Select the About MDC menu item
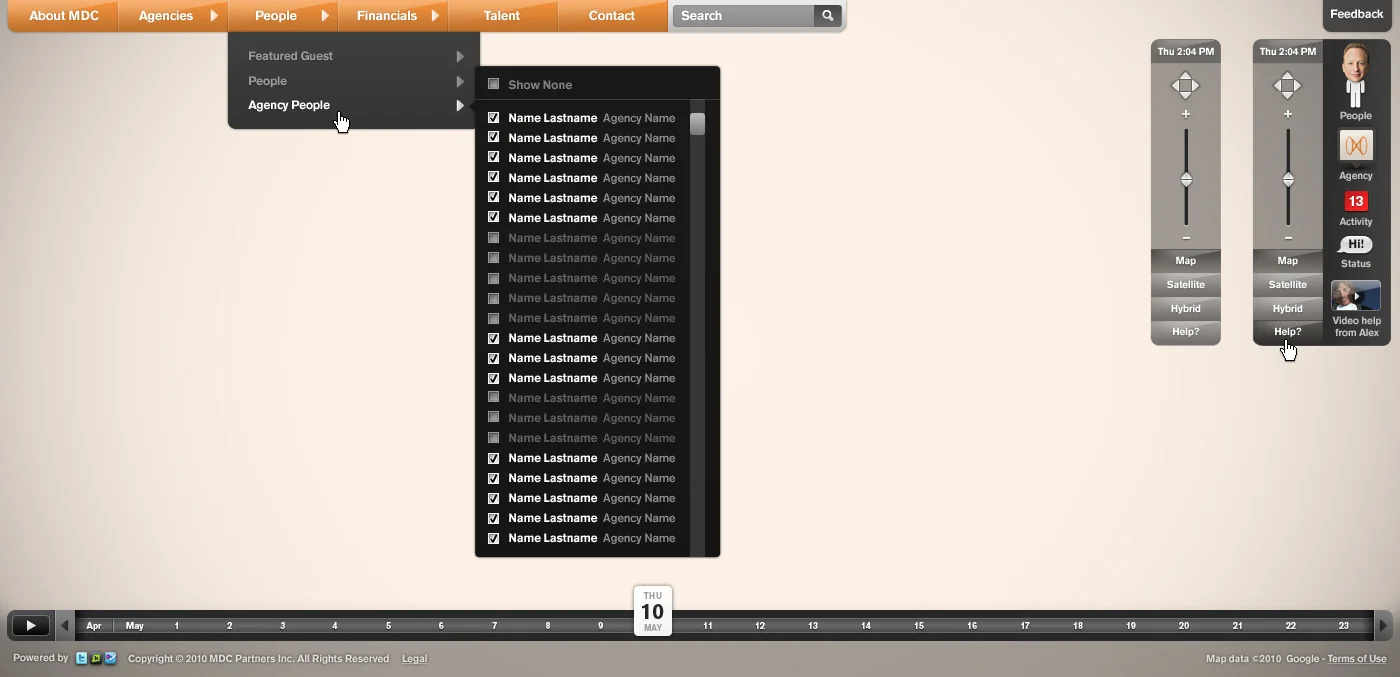This screenshot has height=677, width=1400. (x=64, y=16)
